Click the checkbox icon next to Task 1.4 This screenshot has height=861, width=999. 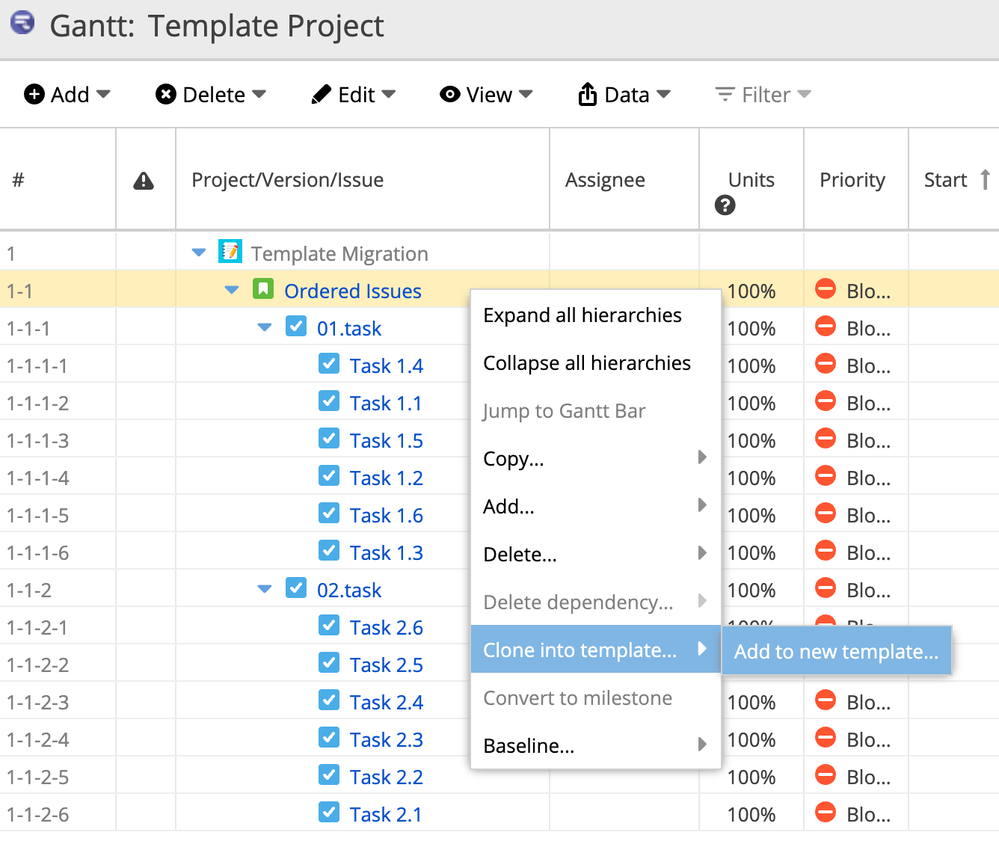329,364
